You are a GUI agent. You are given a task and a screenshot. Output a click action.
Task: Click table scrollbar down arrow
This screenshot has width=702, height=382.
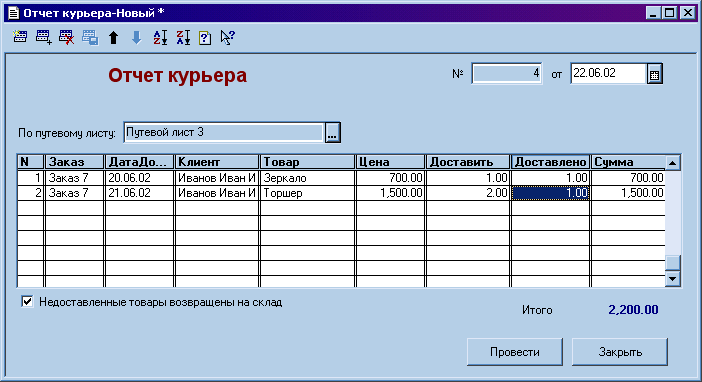[x=672, y=279]
